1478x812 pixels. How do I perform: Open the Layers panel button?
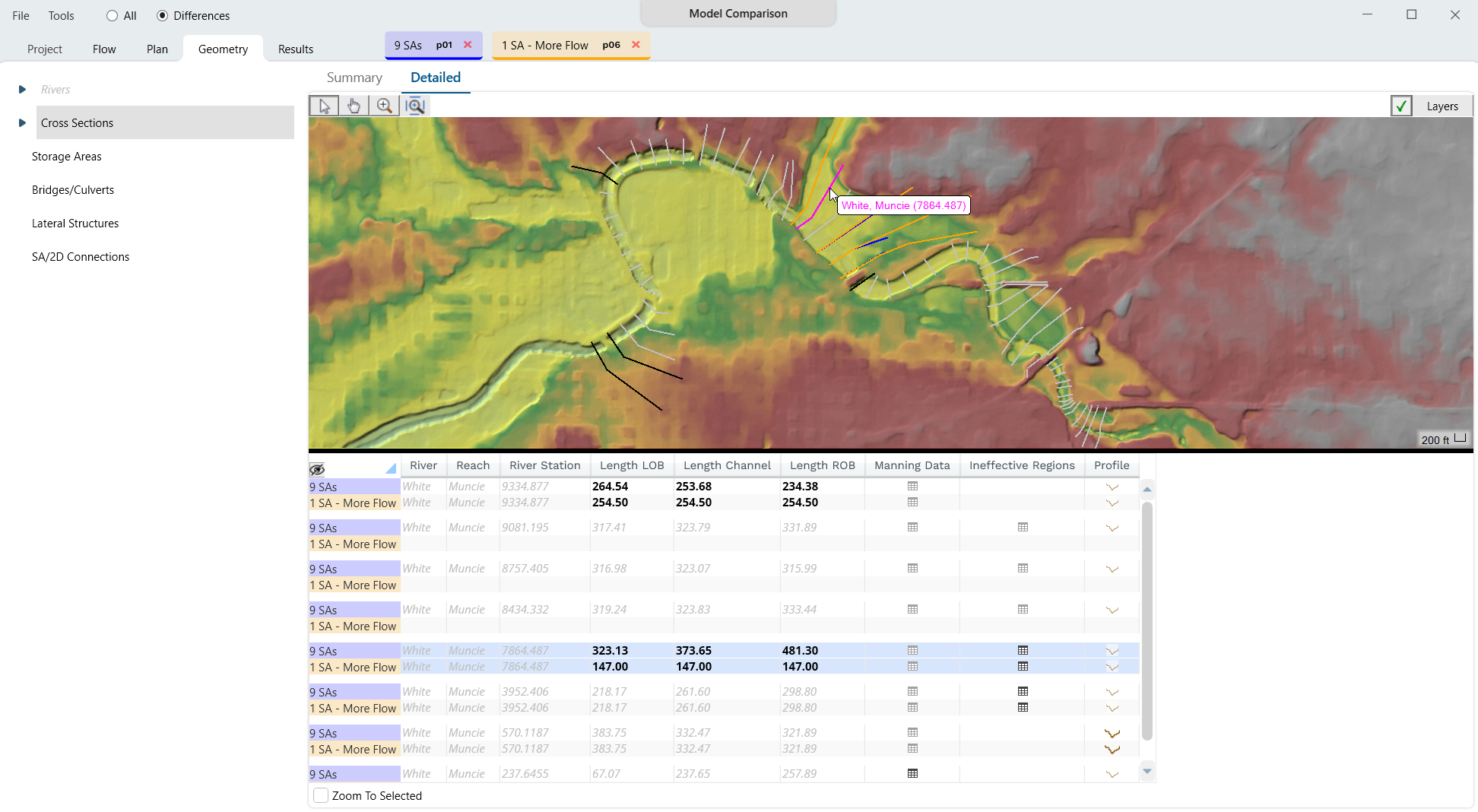[1442, 106]
